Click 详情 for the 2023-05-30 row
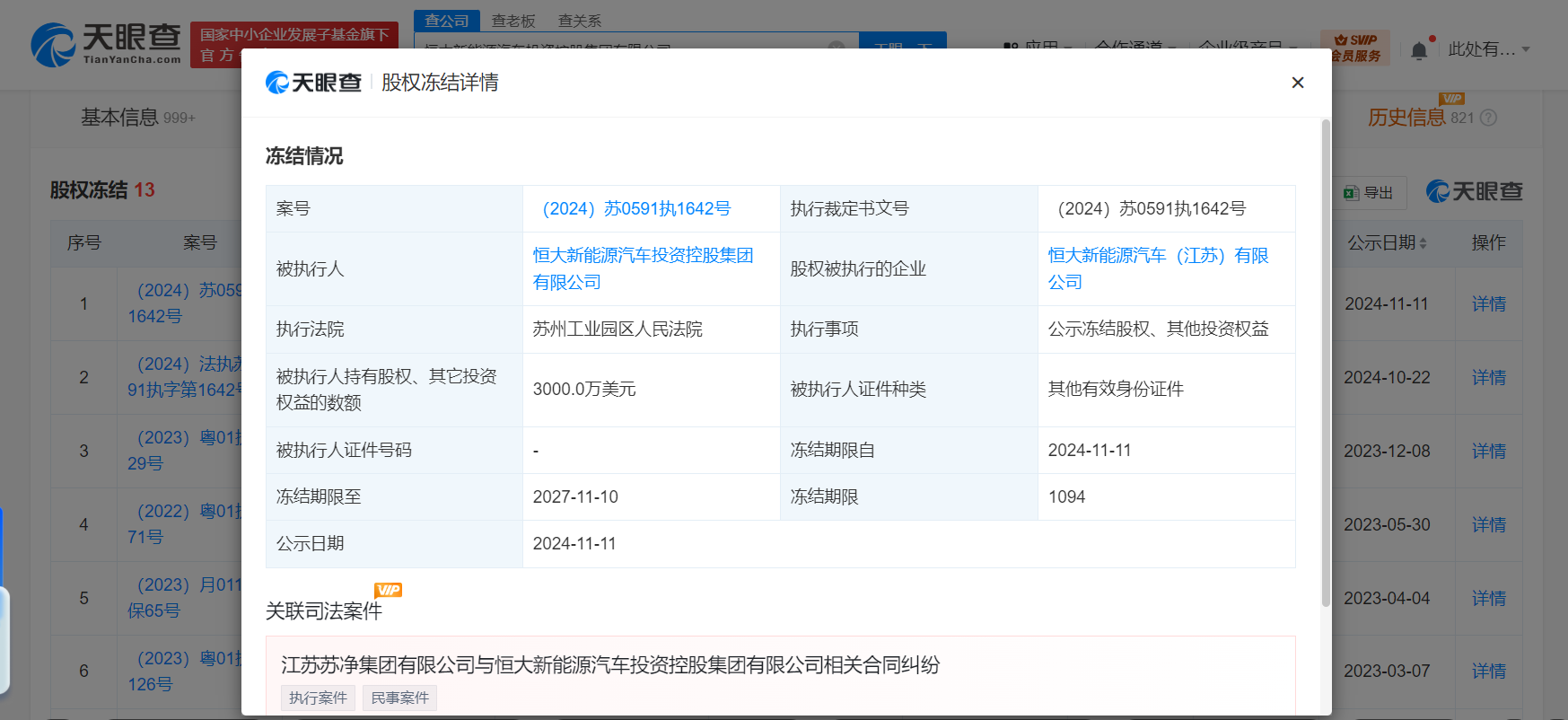This screenshot has height=720, width=1568. click(x=1488, y=525)
